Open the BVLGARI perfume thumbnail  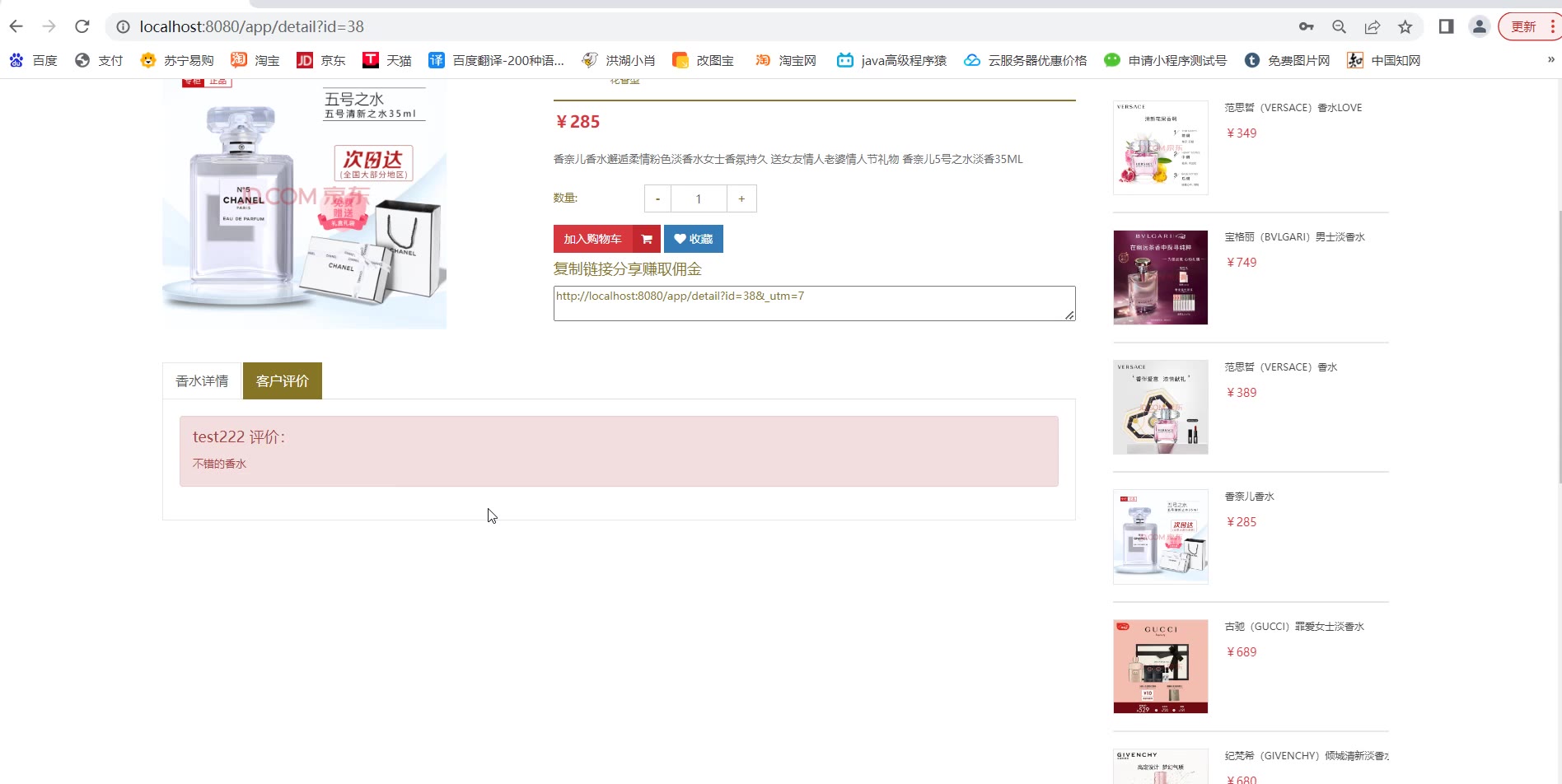1161,278
